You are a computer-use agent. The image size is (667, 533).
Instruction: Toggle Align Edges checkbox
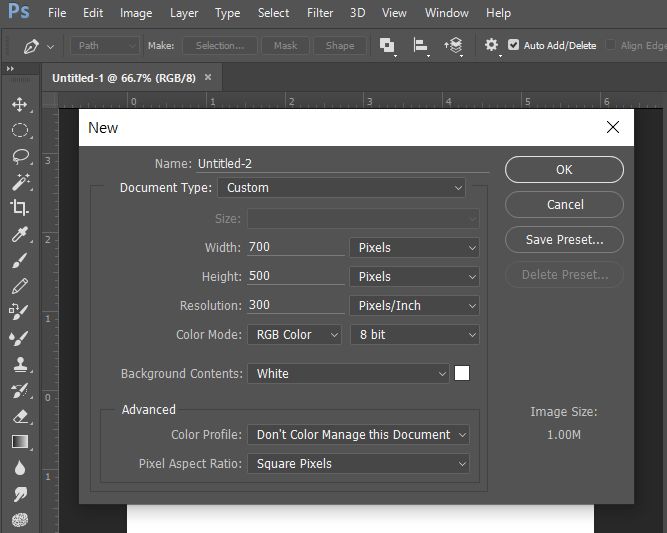pyautogui.click(x=610, y=45)
